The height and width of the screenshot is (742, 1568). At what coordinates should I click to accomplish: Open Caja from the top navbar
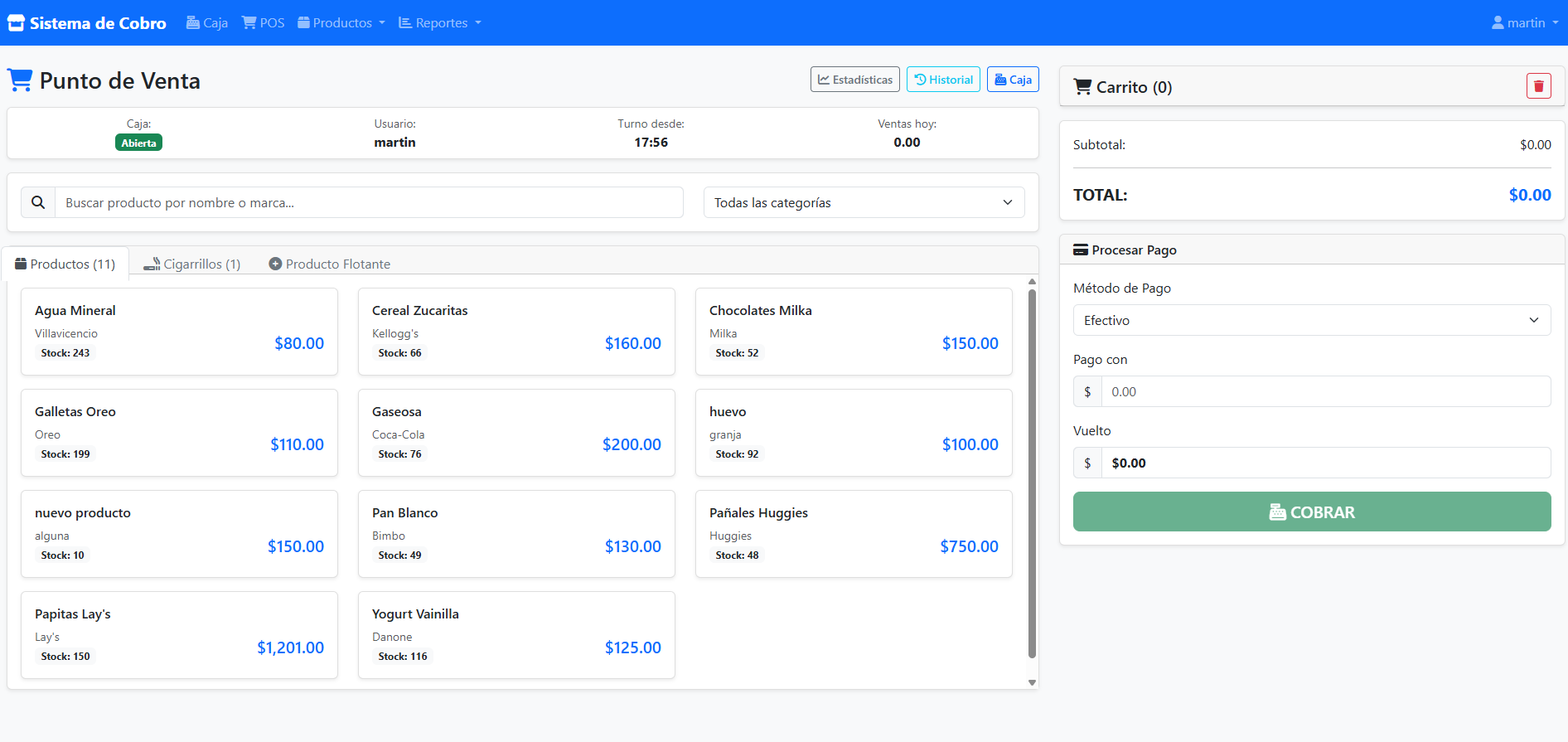pyautogui.click(x=207, y=23)
